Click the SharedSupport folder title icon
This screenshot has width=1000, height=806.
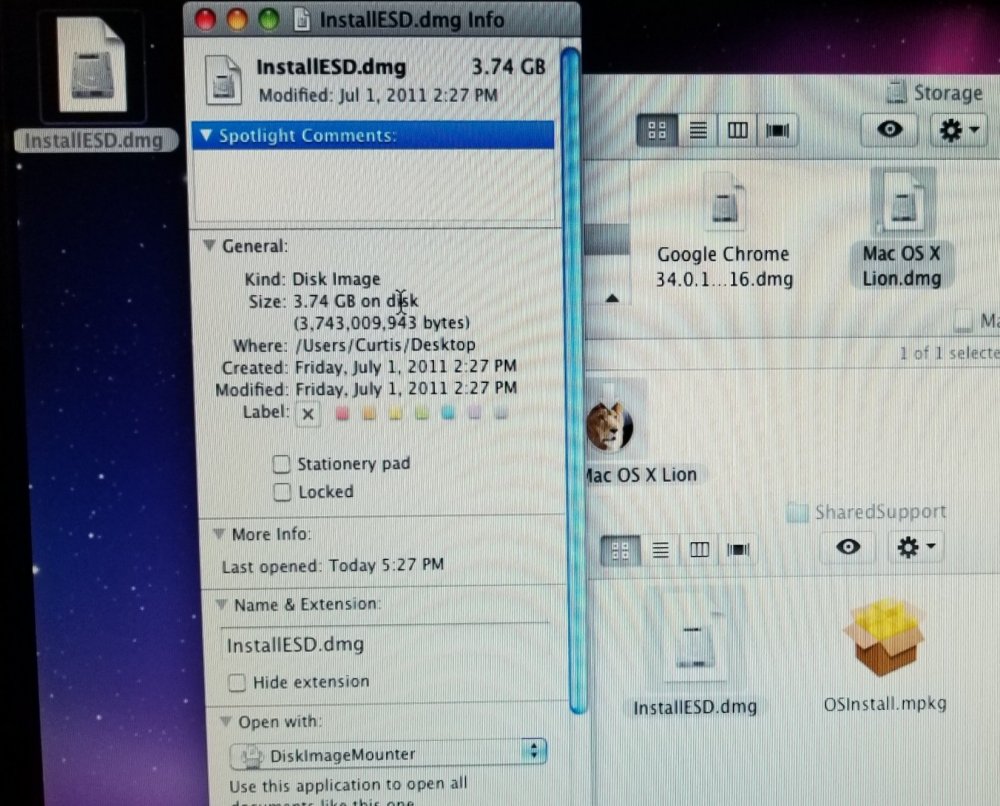click(x=797, y=512)
